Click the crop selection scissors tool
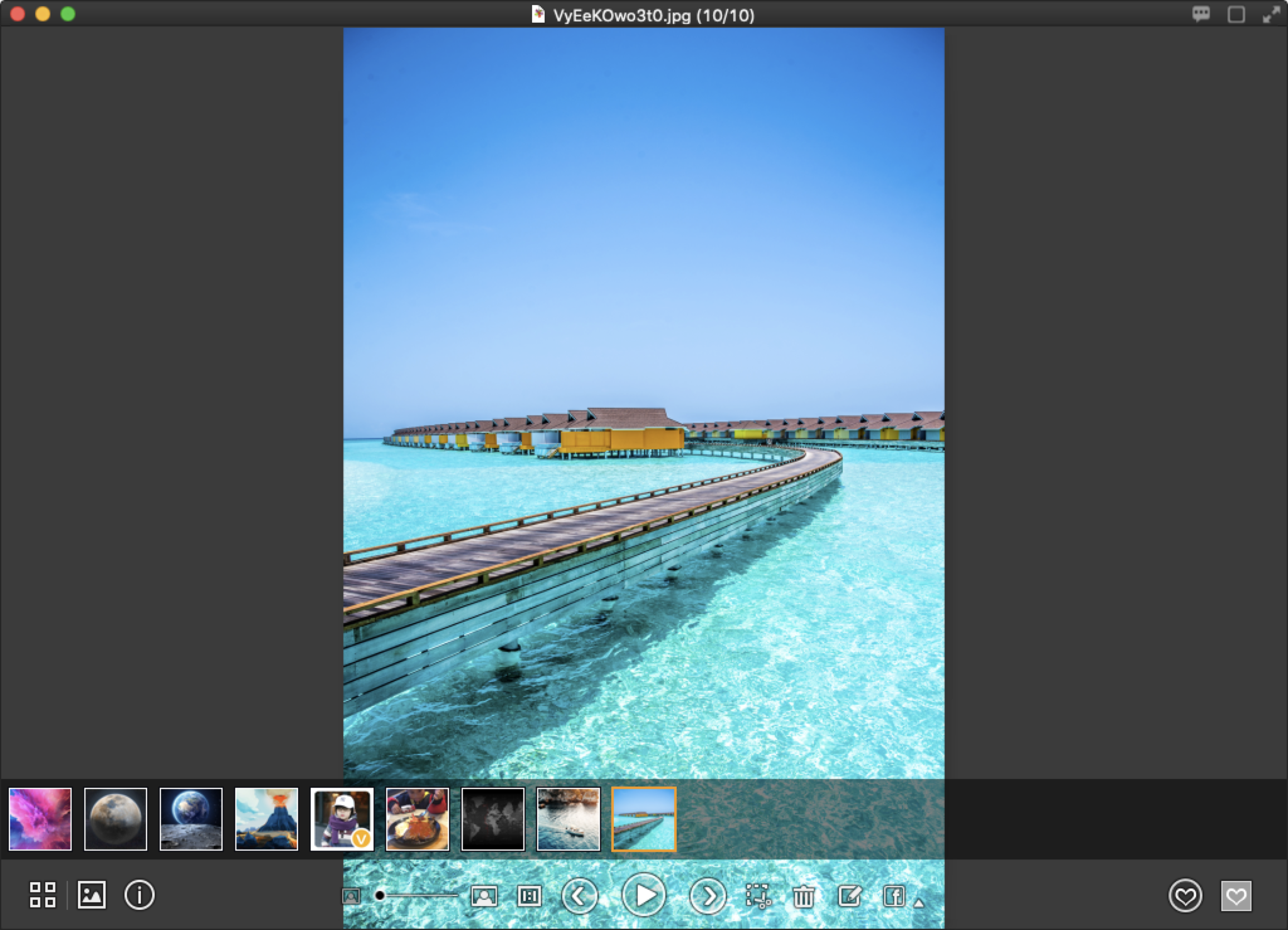This screenshot has height=930, width=1288. (x=758, y=896)
